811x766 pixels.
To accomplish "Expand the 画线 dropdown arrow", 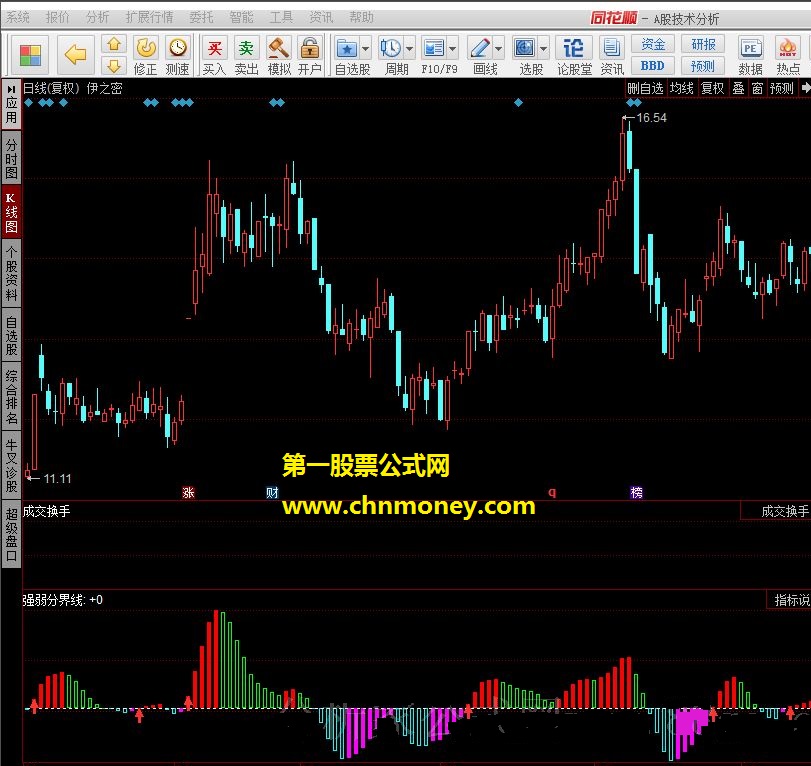I will click(x=498, y=49).
